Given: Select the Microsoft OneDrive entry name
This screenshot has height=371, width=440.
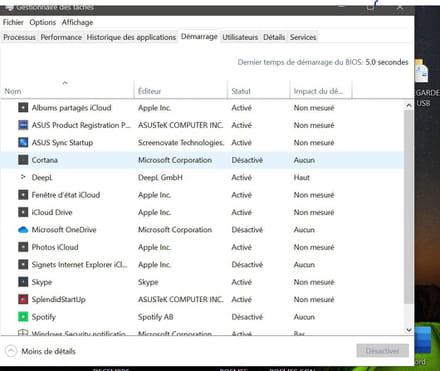Looking at the screenshot, I should tap(64, 230).
